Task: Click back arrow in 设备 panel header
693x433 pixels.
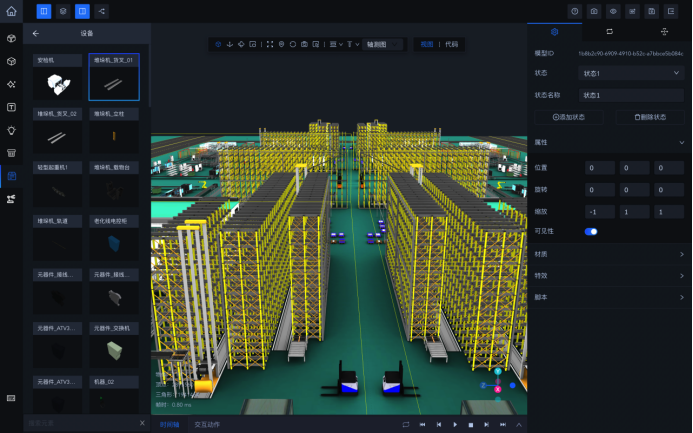Action: click(36, 33)
